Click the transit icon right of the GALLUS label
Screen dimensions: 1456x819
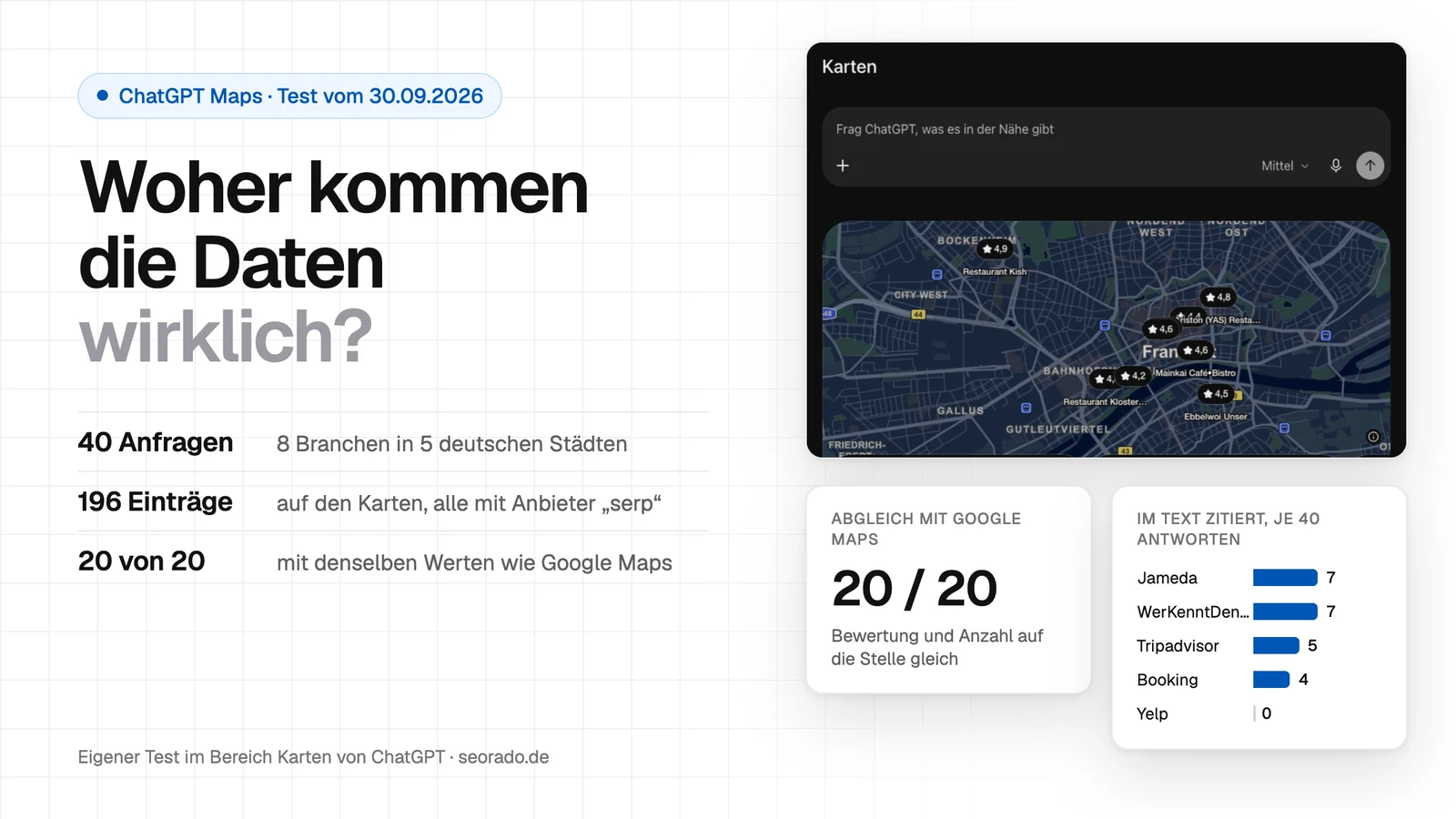1026,408
